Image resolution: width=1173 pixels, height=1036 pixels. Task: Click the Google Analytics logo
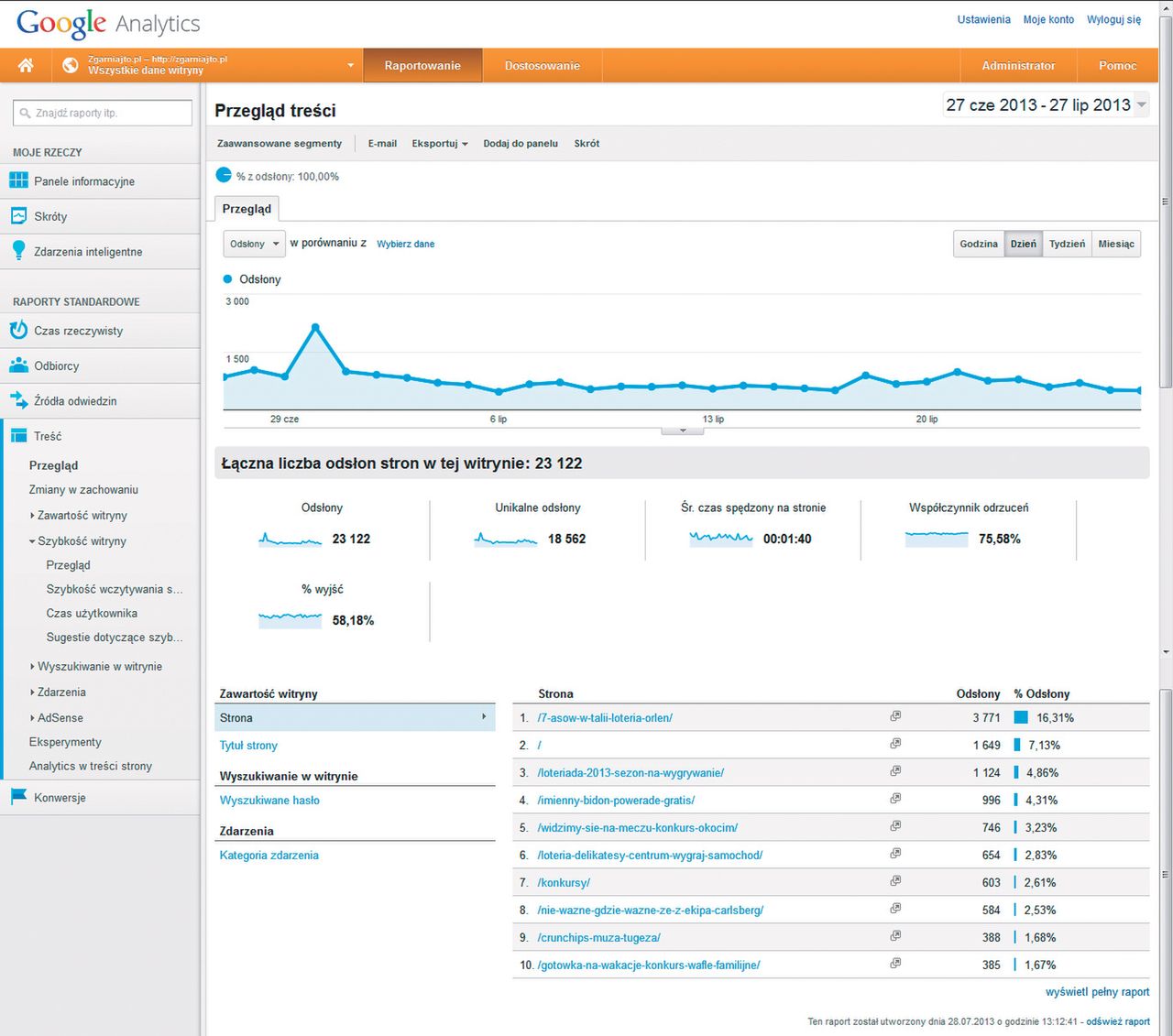pos(108,24)
